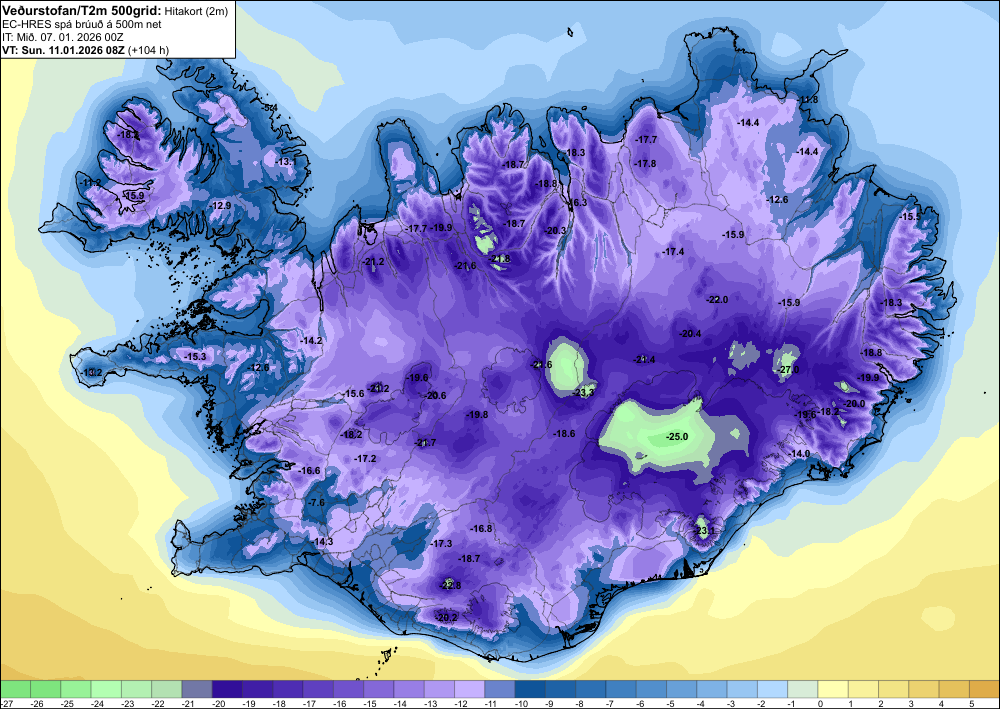Click the -20.3 temperature label
The image size is (1000, 709).
coord(555,231)
